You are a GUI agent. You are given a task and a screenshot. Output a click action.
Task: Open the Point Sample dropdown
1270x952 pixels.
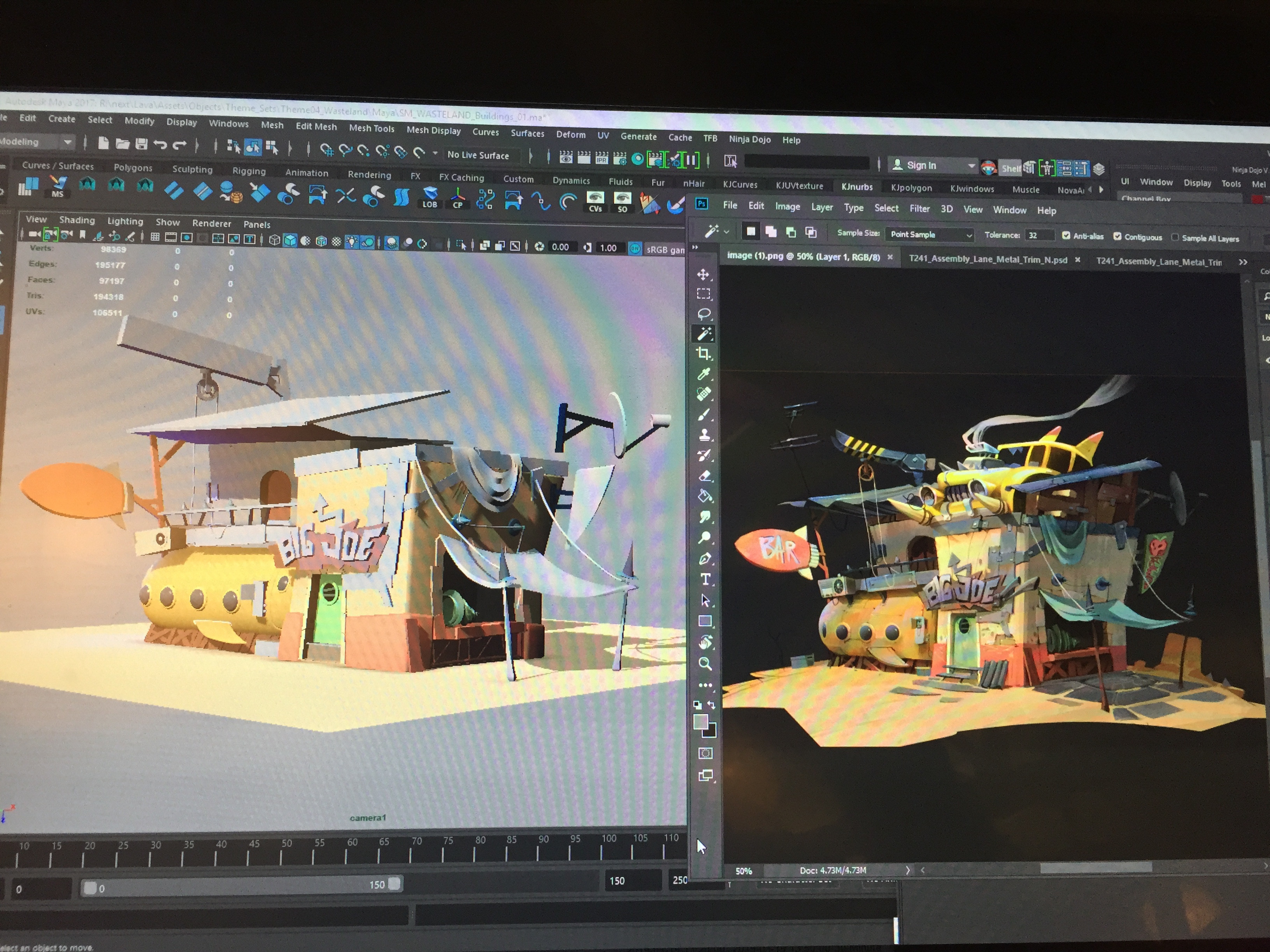[x=929, y=234]
